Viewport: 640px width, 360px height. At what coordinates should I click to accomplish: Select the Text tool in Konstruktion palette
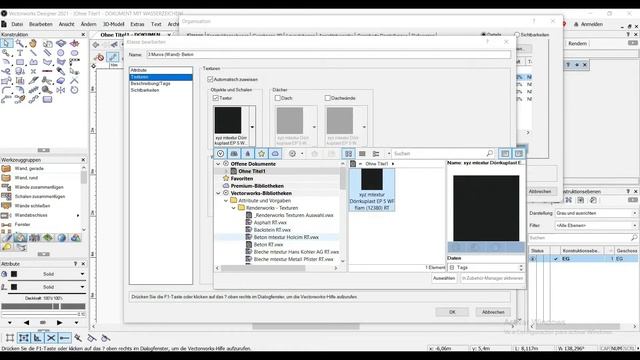(20, 53)
